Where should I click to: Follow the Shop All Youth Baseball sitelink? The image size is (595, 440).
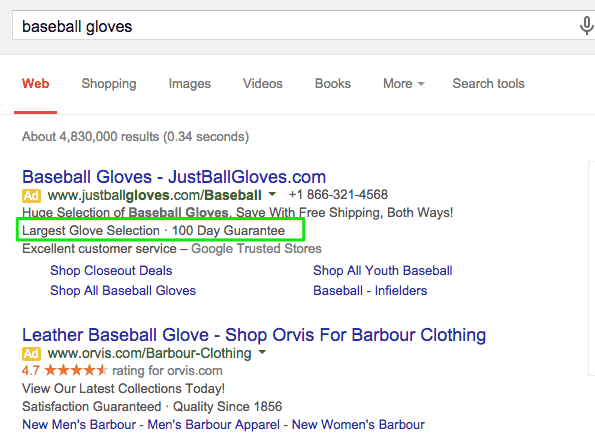point(382,270)
